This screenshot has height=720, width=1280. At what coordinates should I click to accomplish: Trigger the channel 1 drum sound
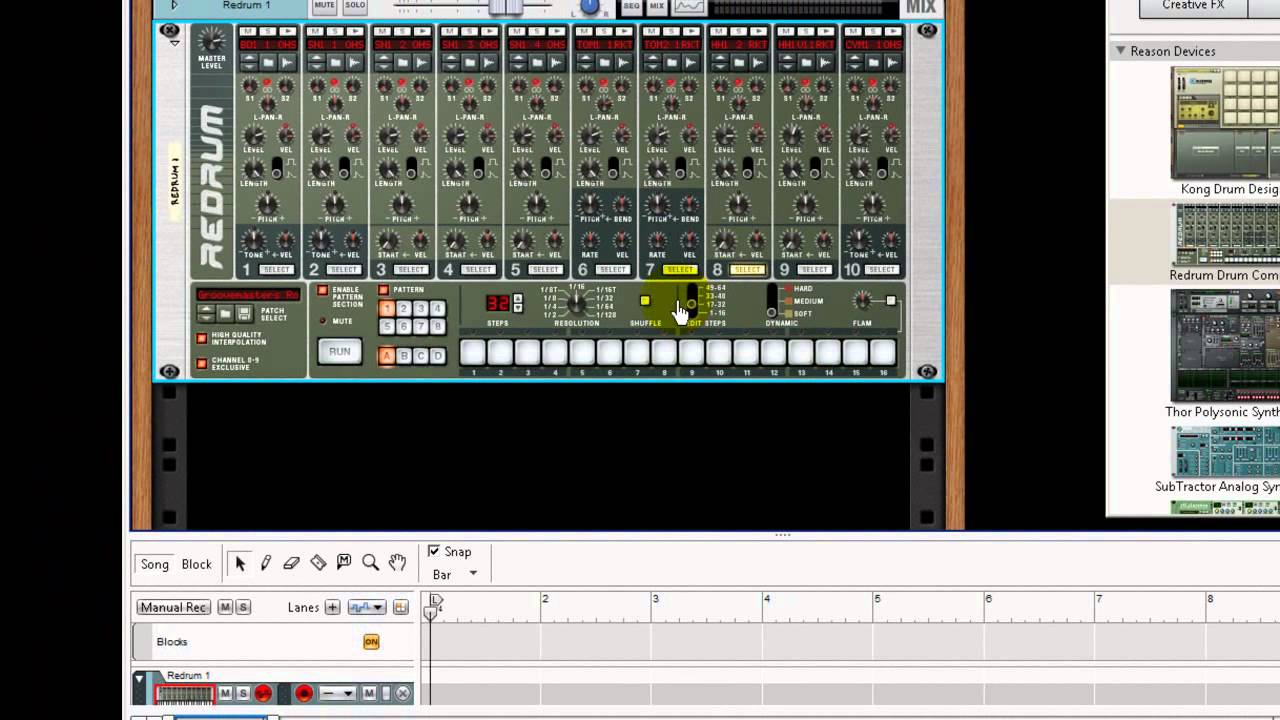coord(287,33)
